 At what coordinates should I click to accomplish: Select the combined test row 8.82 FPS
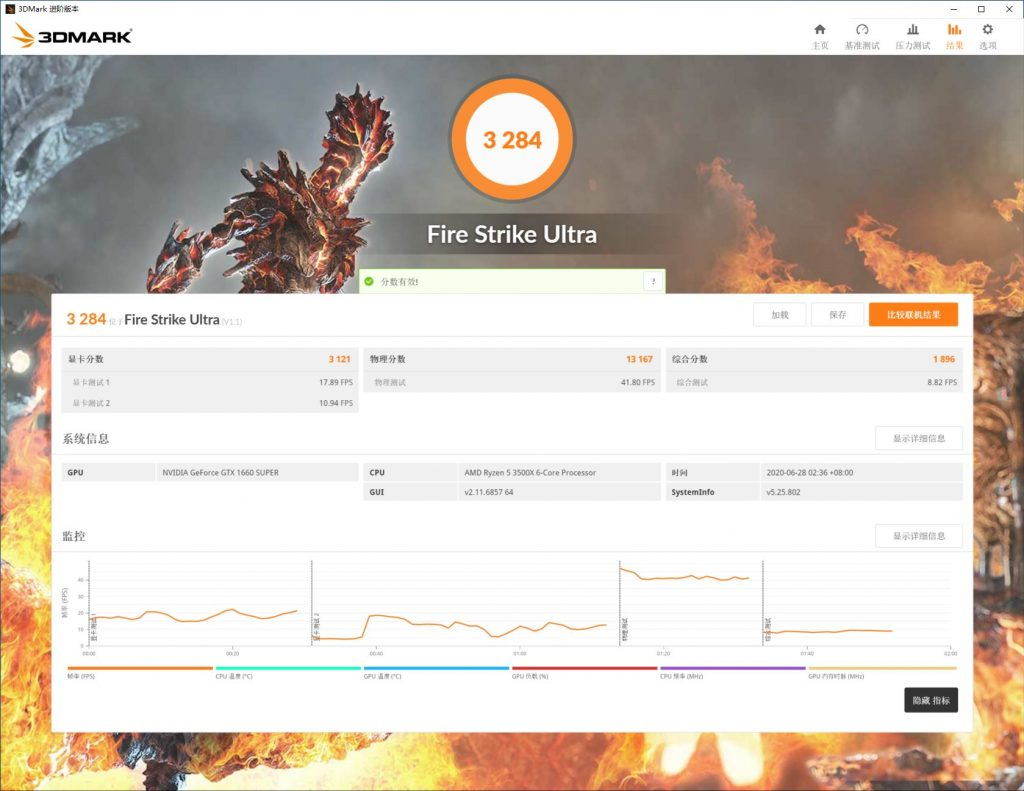(x=814, y=382)
